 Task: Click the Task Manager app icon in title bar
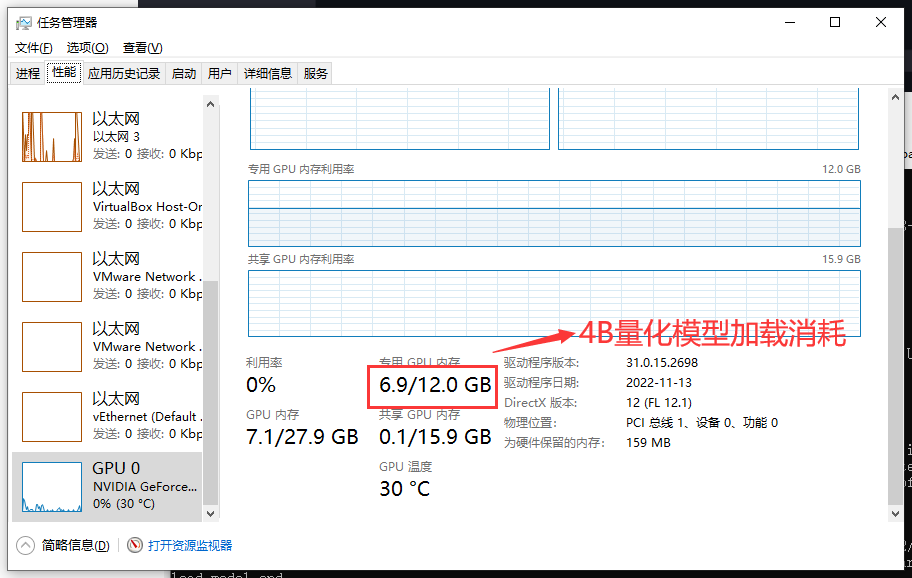[23, 23]
